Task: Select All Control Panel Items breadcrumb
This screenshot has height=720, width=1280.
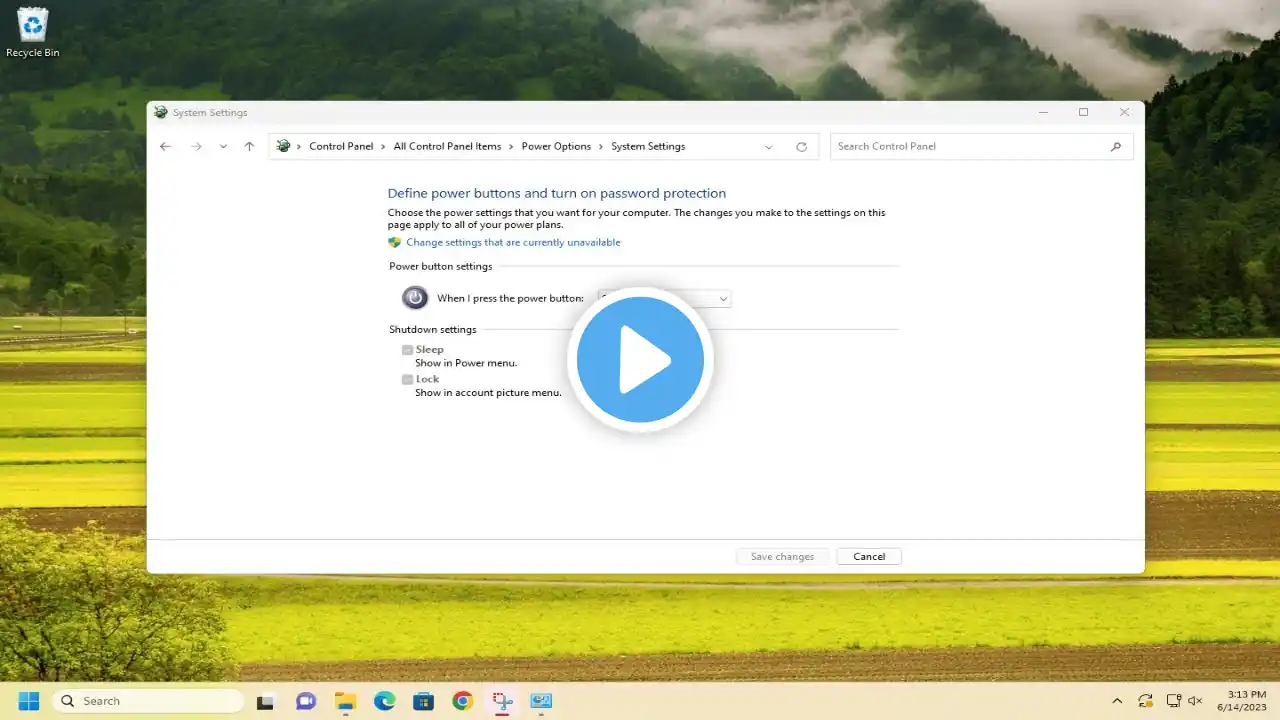Action: [447, 147]
